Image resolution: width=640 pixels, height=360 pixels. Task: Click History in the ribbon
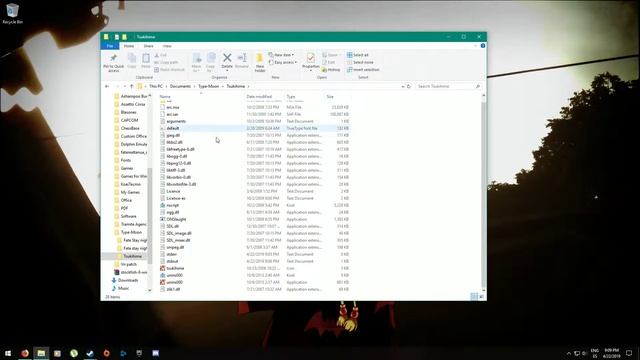331,70
